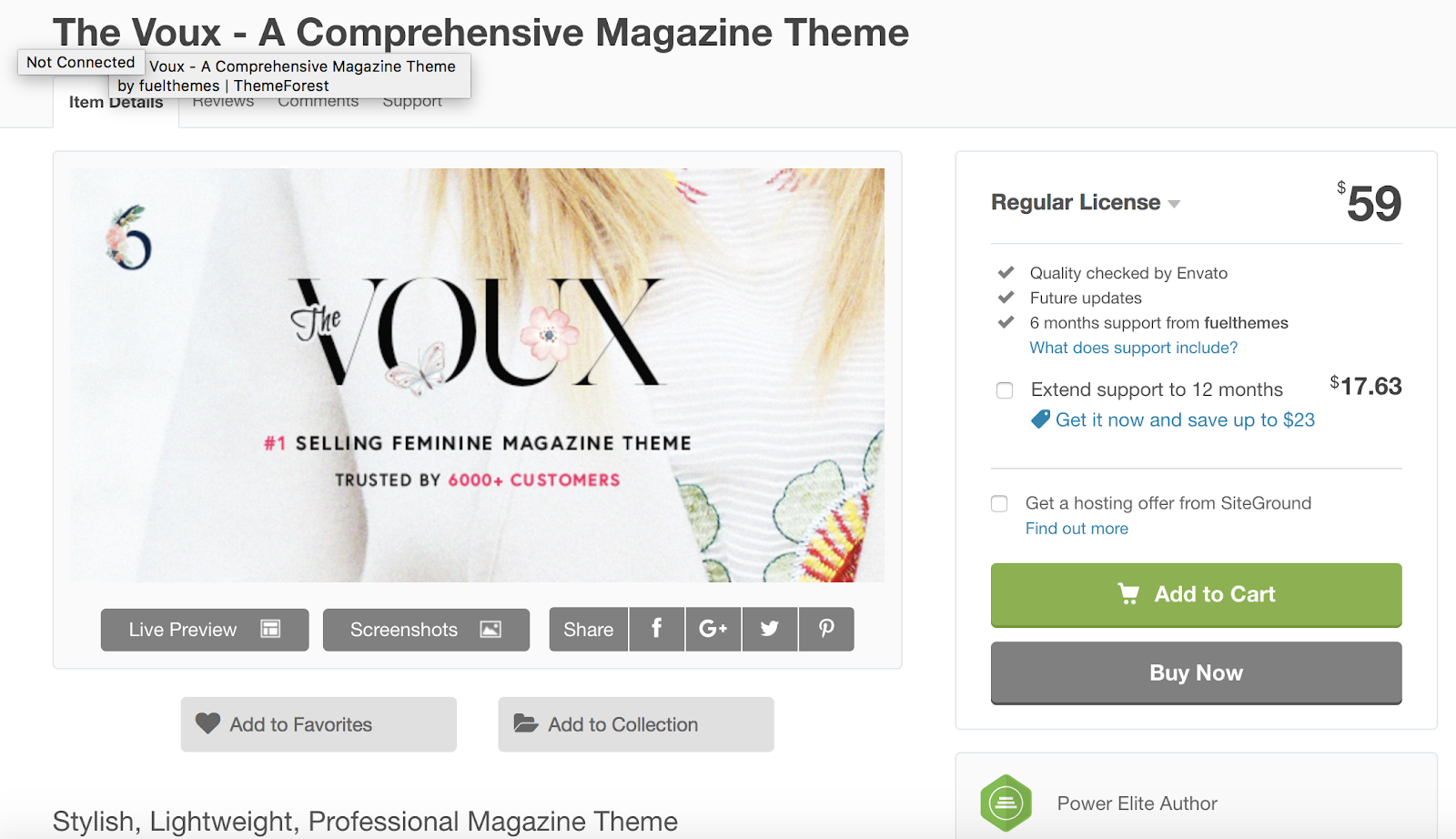
Task: Add the theme to cart
Action: point(1196,595)
